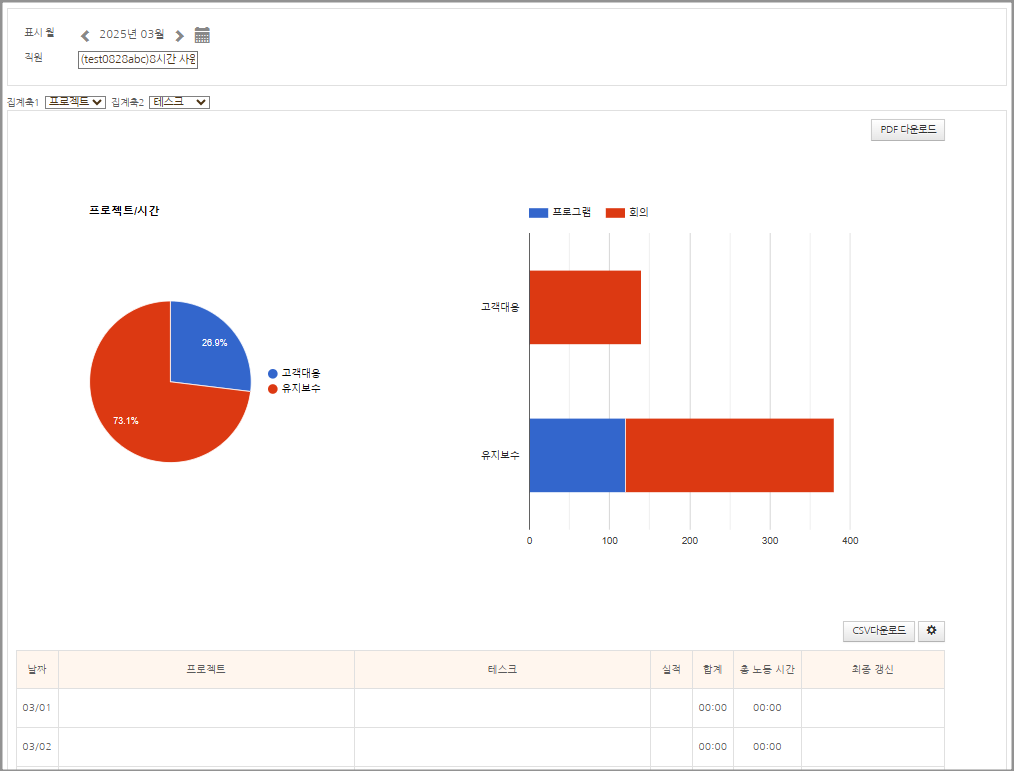
Task: Click the red 회의 legend marker
Action: pyautogui.click(x=615, y=212)
